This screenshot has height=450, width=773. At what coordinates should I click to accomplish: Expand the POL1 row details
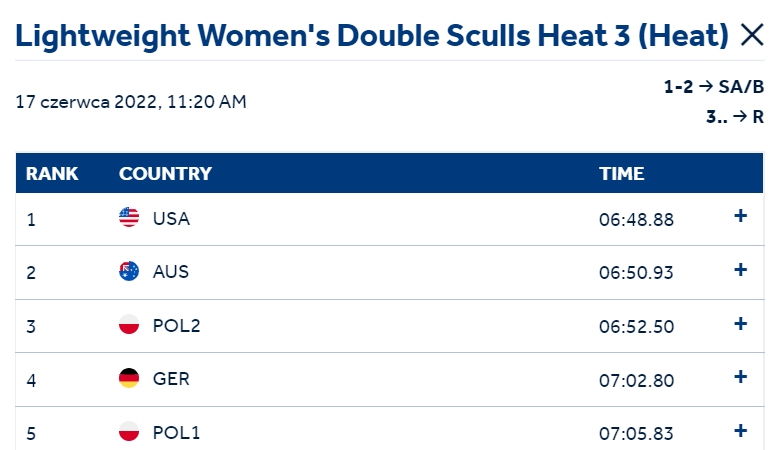click(740, 431)
